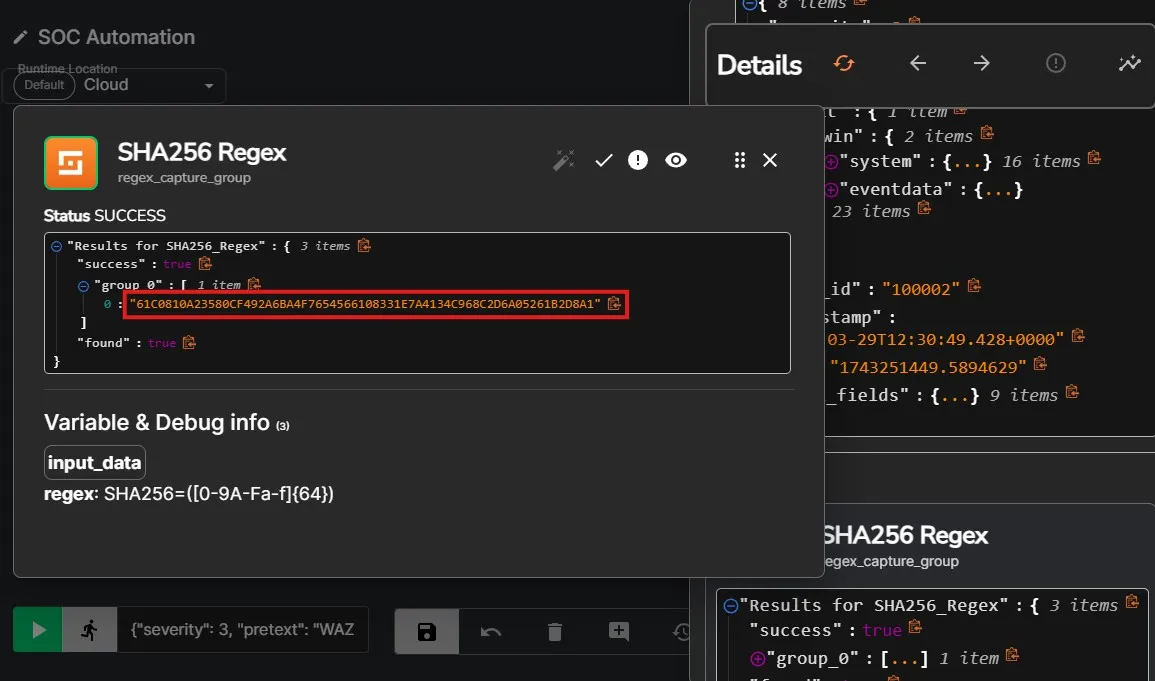Click the orange refresh icon beside Details
1155x681 pixels.
tap(844, 64)
